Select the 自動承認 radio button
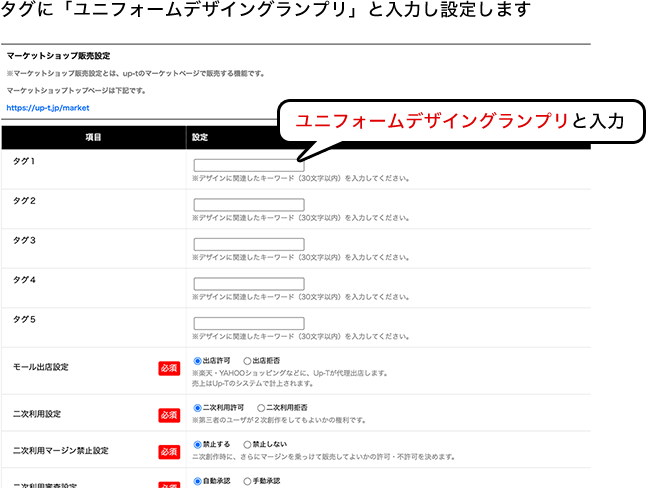Screen dimensions: 646x488 (198, 481)
